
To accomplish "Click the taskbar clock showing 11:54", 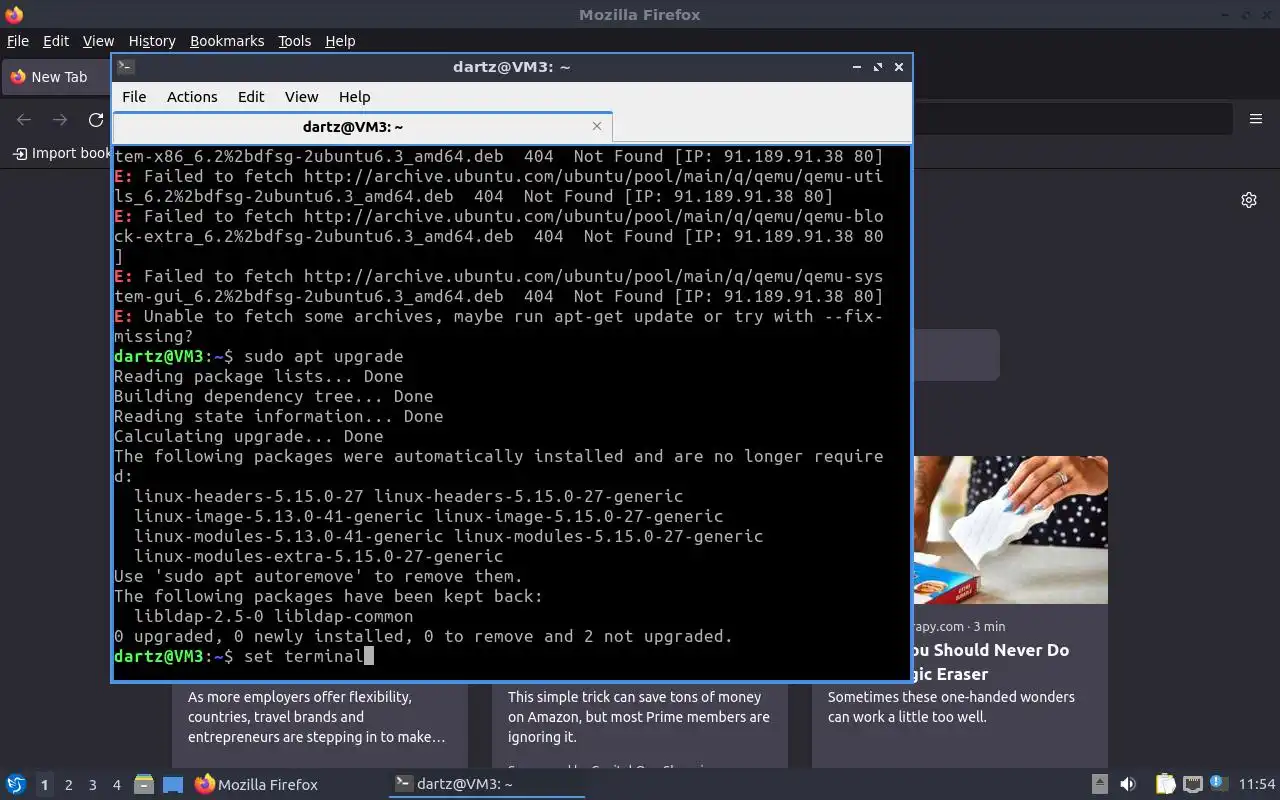I will (x=1257, y=785).
